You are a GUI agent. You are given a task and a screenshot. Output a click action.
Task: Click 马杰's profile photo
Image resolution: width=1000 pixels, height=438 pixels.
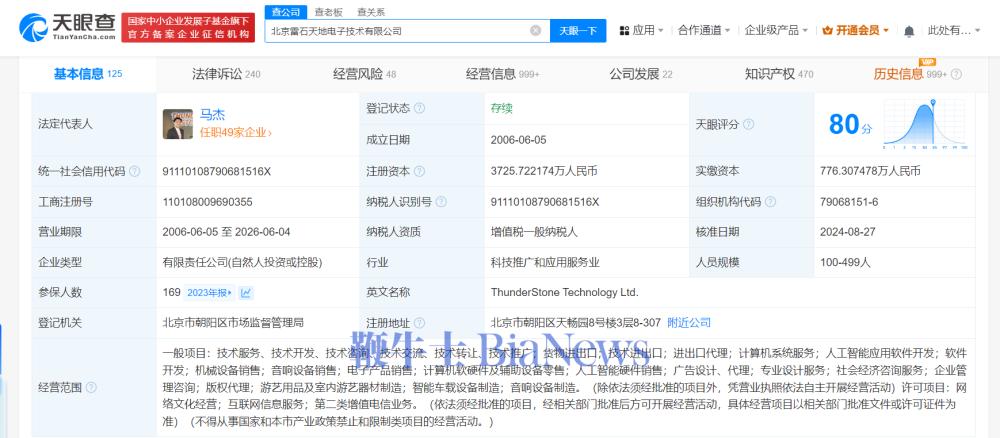pos(178,124)
